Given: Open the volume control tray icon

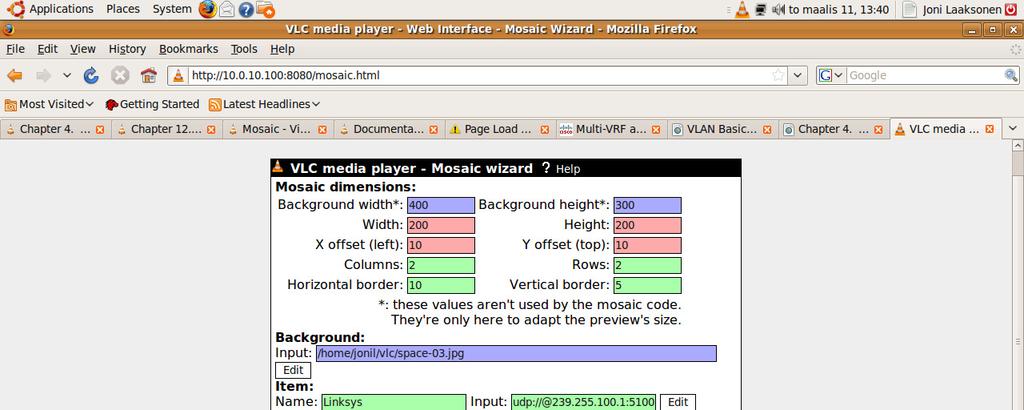Looking at the screenshot, I should pyautogui.click(x=778, y=10).
